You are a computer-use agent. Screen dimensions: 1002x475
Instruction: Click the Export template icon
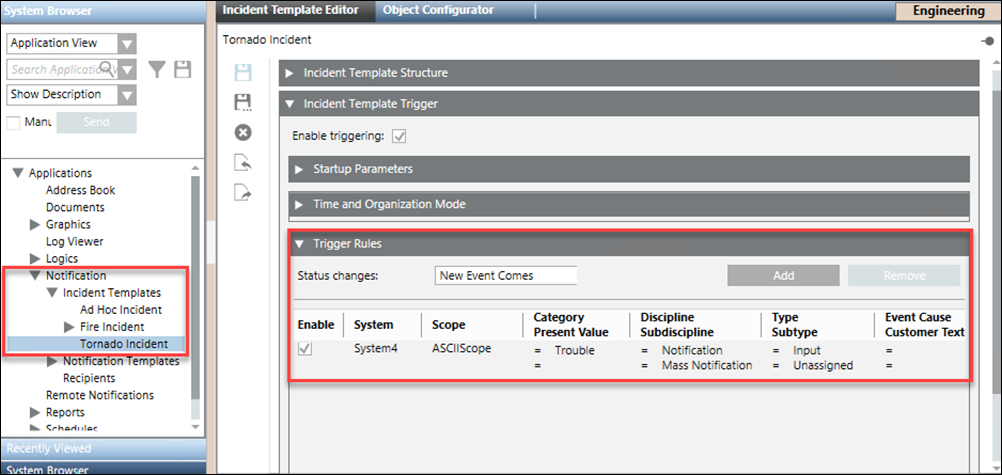coord(242,192)
